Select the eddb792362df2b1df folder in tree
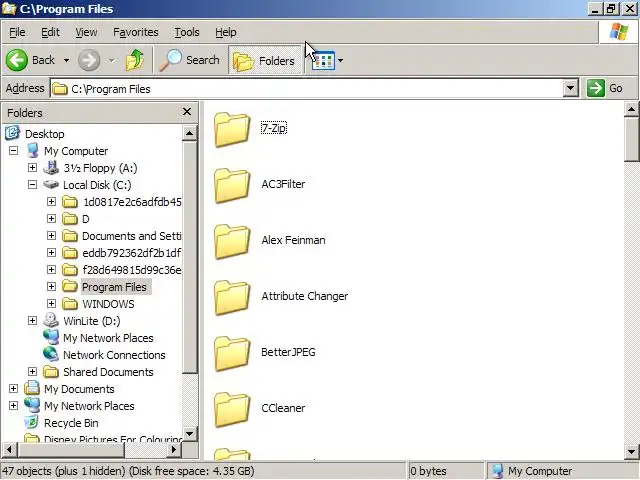640x480 pixels. [x=131, y=253]
